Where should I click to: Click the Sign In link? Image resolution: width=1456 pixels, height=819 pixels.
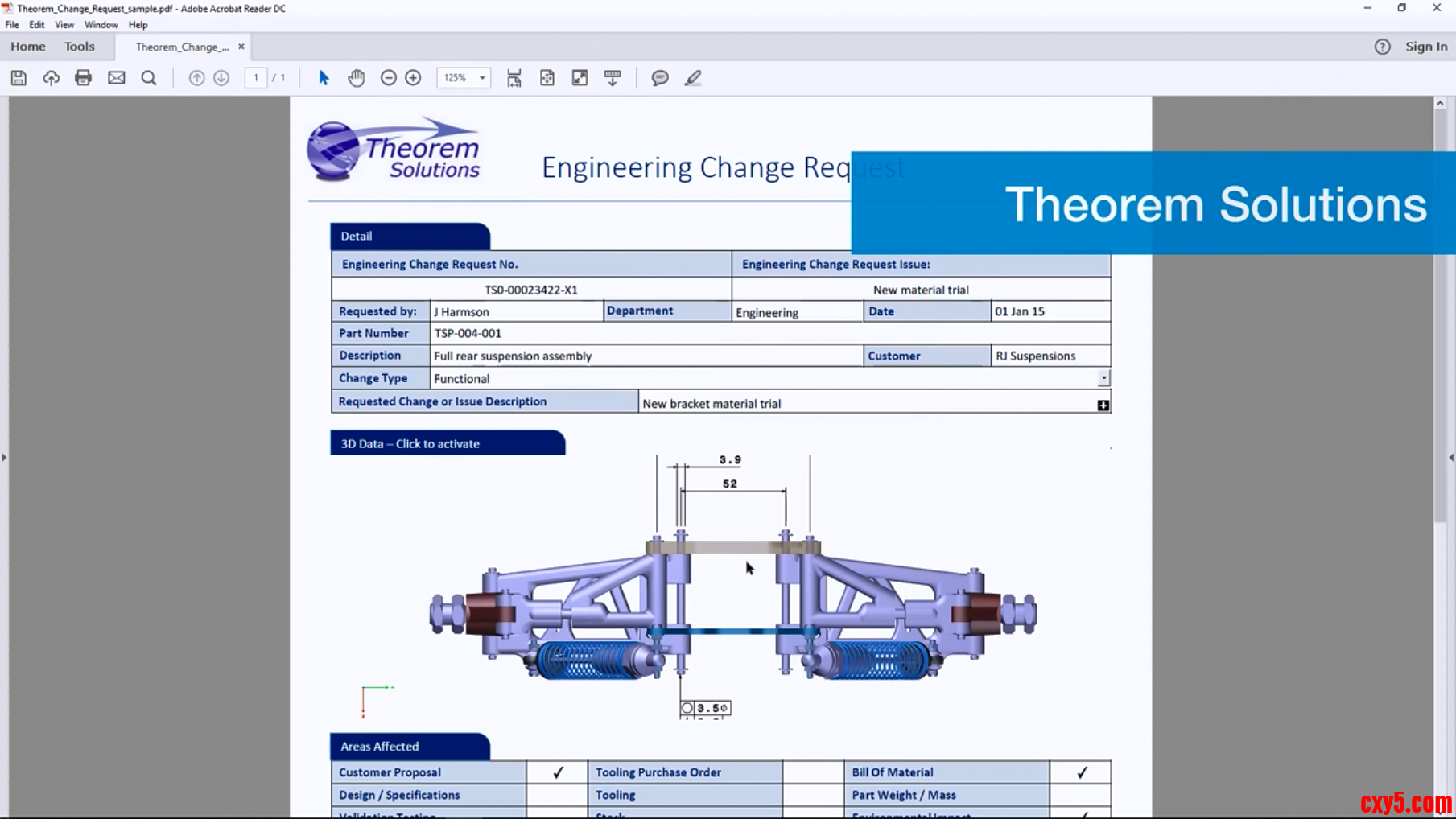[x=1425, y=47]
